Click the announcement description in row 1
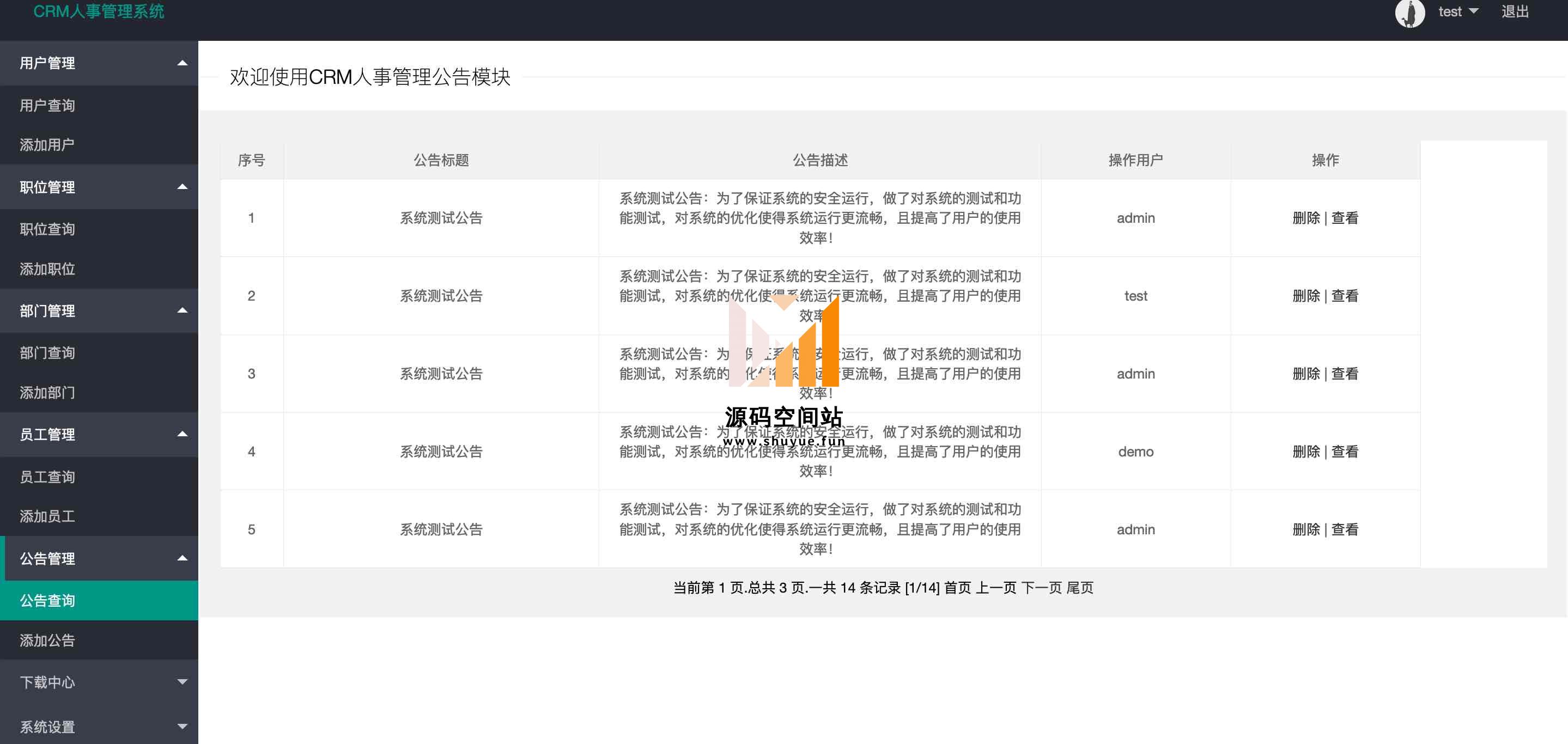This screenshot has width=1568, height=744. [x=820, y=218]
